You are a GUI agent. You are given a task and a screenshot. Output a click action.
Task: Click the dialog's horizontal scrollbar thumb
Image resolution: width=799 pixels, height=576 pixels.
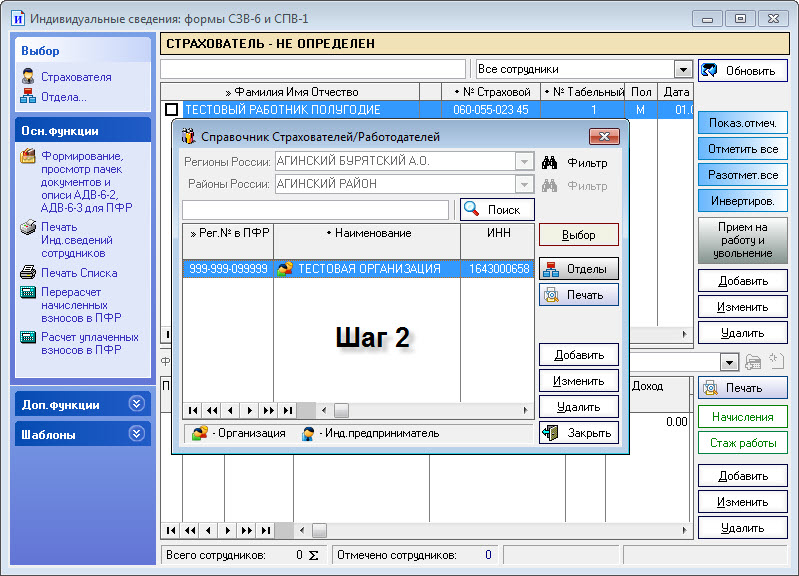(341, 410)
